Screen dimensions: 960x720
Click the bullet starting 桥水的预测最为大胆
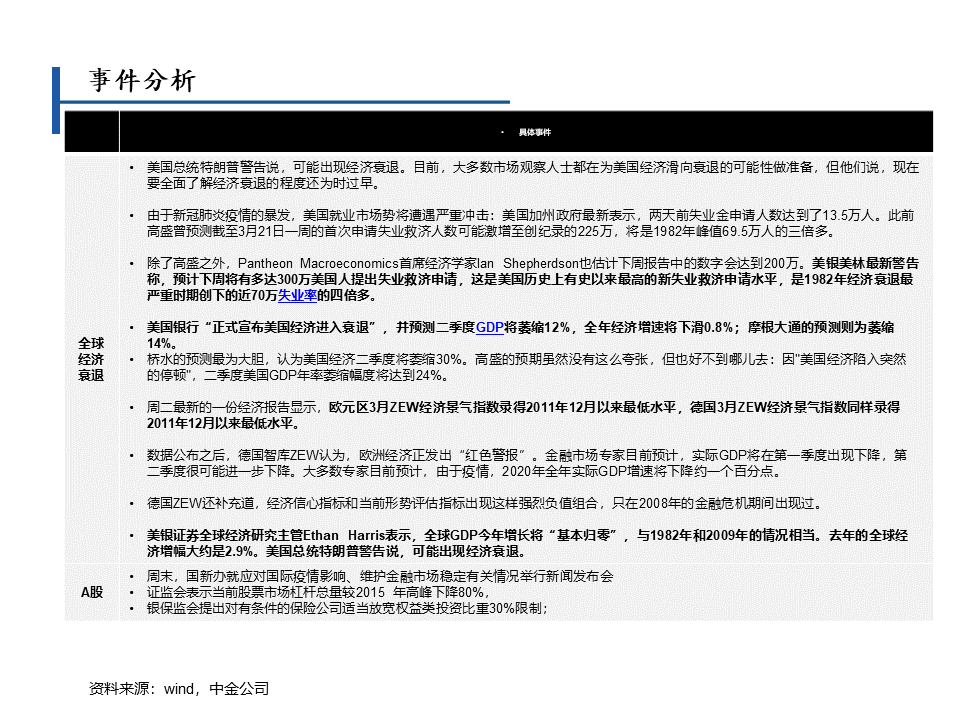[x=527, y=367]
